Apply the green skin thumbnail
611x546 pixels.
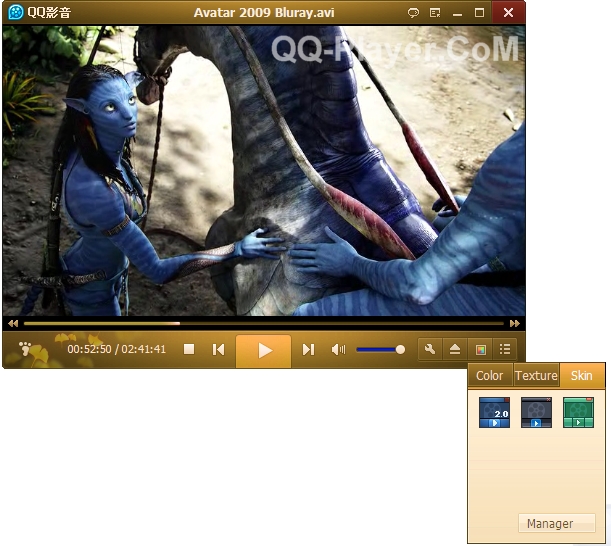(578, 412)
